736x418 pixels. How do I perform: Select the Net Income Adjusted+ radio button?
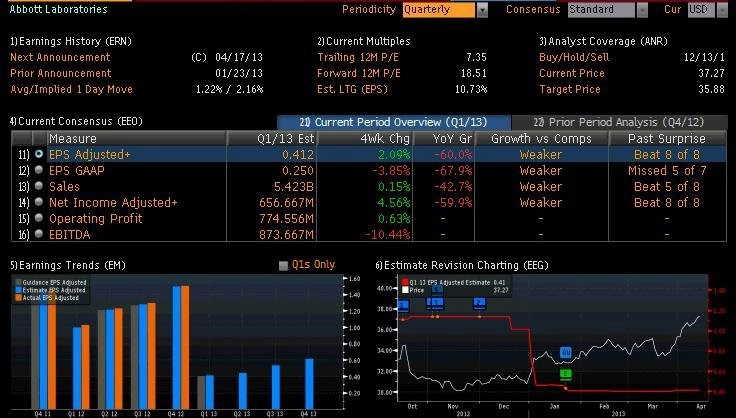[x=39, y=202]
